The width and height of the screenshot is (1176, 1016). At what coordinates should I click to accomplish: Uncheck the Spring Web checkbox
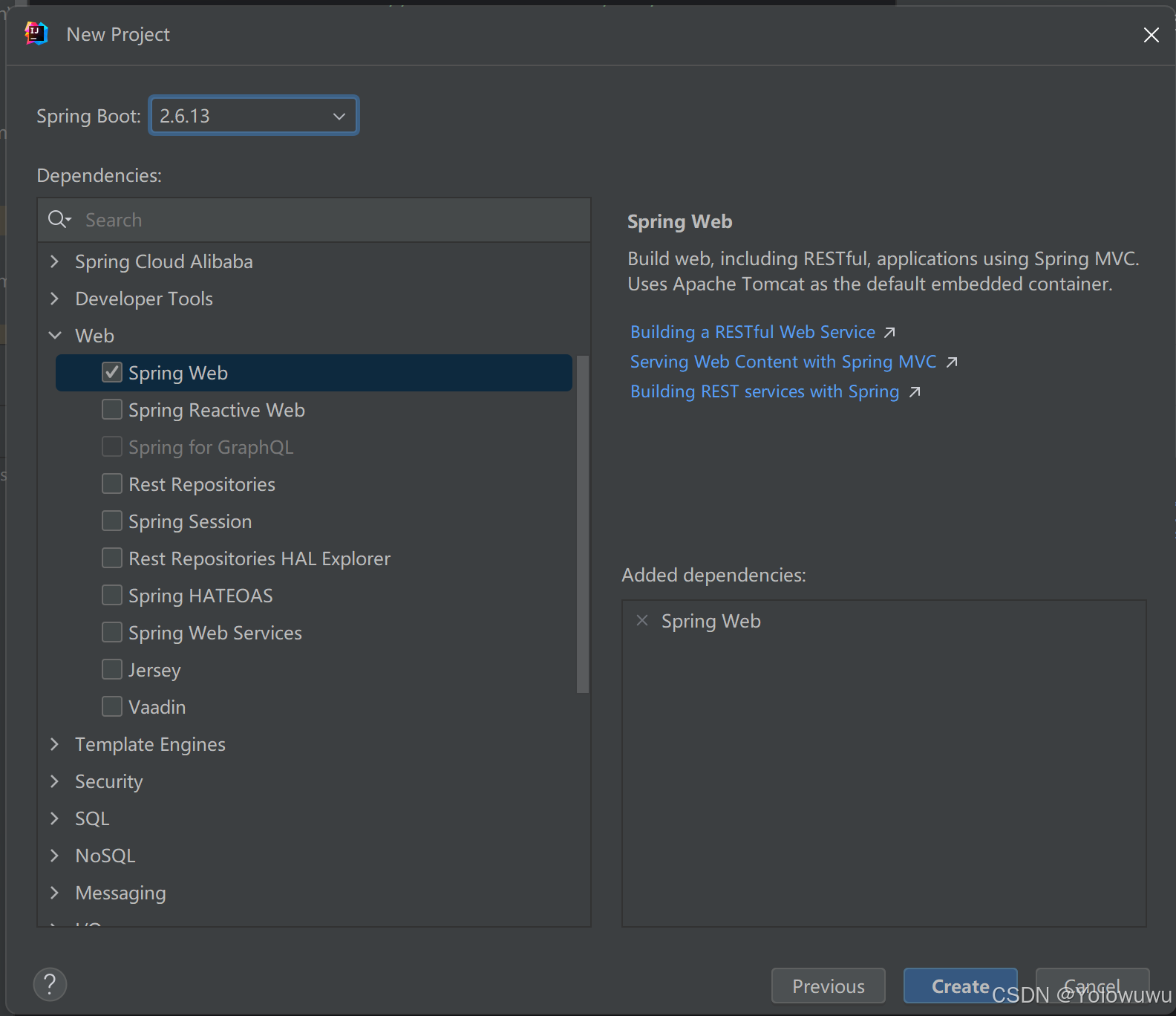point(112,372)
